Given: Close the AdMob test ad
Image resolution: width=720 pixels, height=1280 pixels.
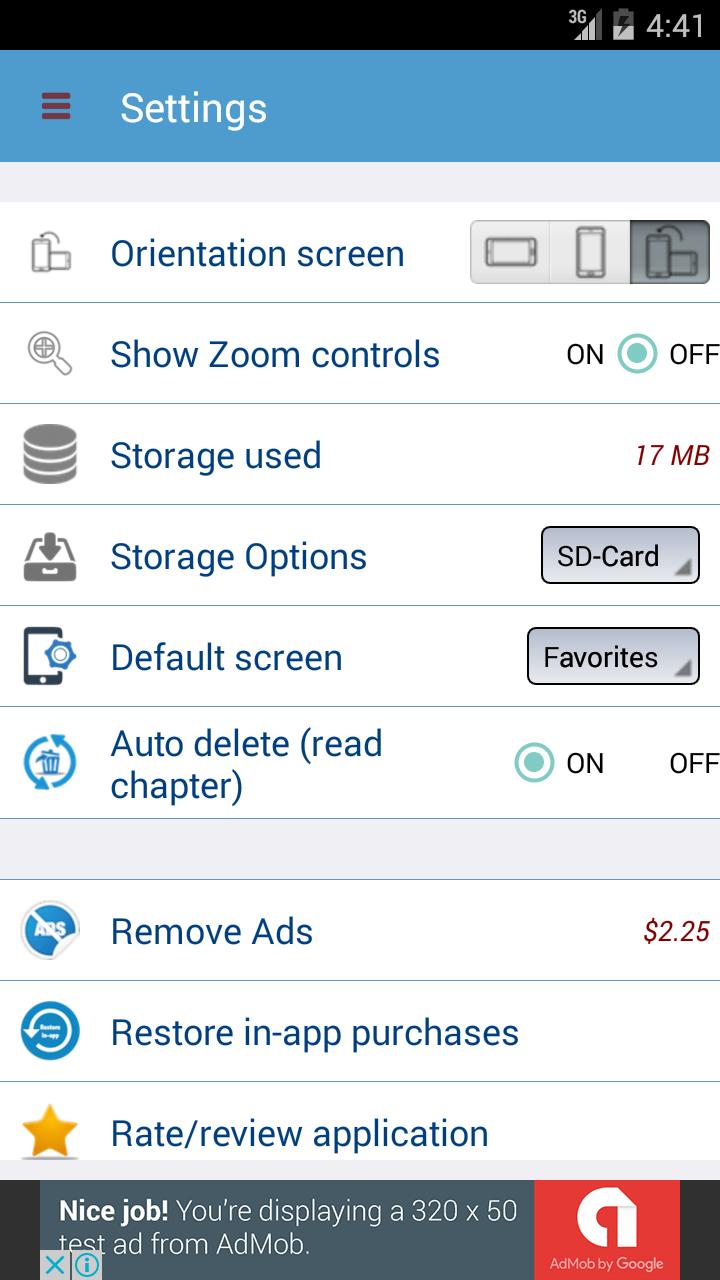Looking at the screenshot, I should point(56,1265).
